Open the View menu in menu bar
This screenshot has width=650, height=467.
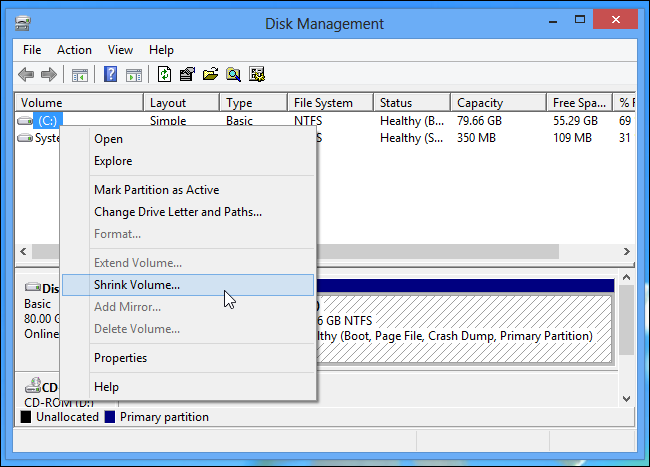(x=120, y=49)
